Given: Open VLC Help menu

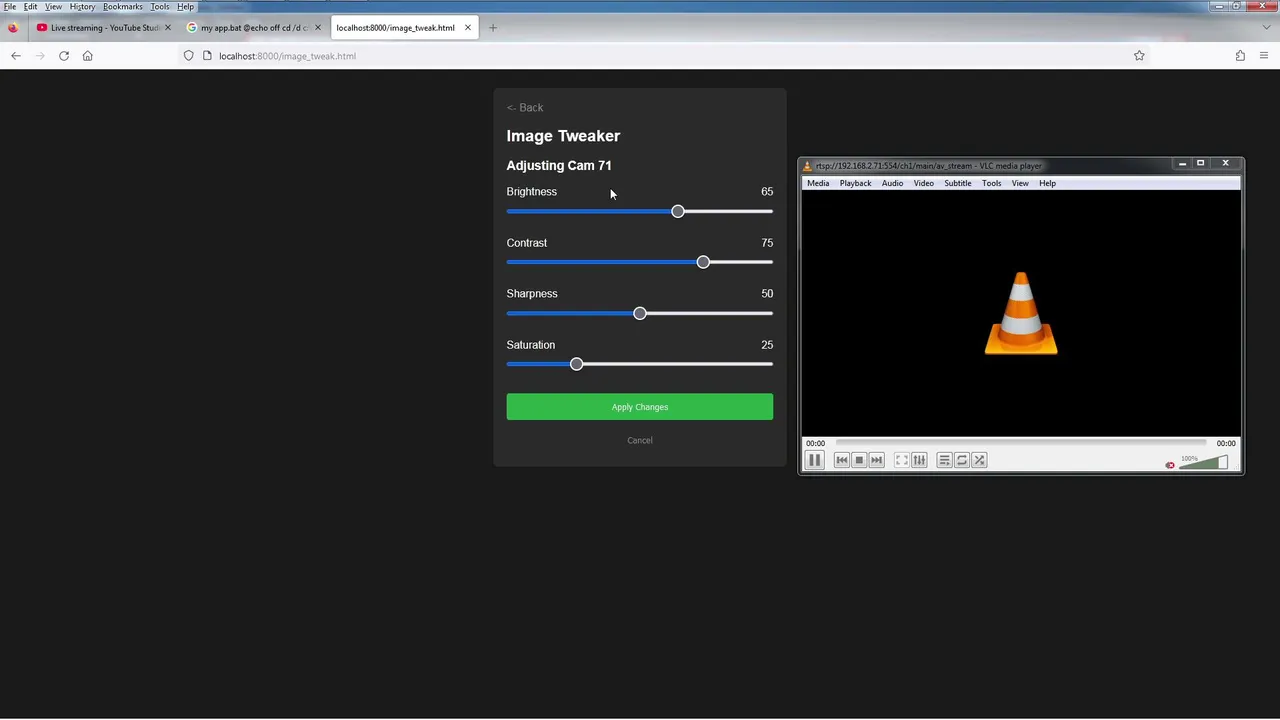Looking at the screenshot, I should click(x=1047, y=183).
